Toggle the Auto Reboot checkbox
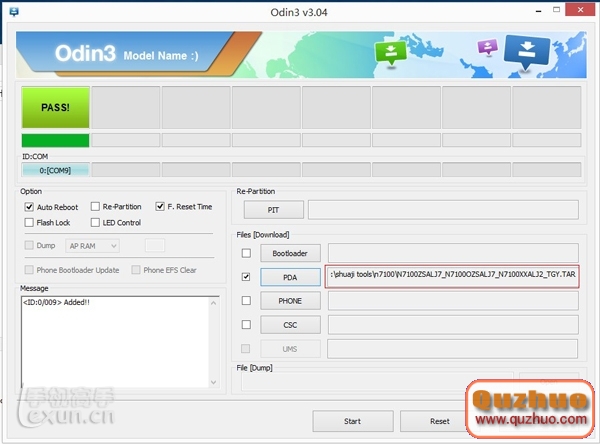 [29, 207]
